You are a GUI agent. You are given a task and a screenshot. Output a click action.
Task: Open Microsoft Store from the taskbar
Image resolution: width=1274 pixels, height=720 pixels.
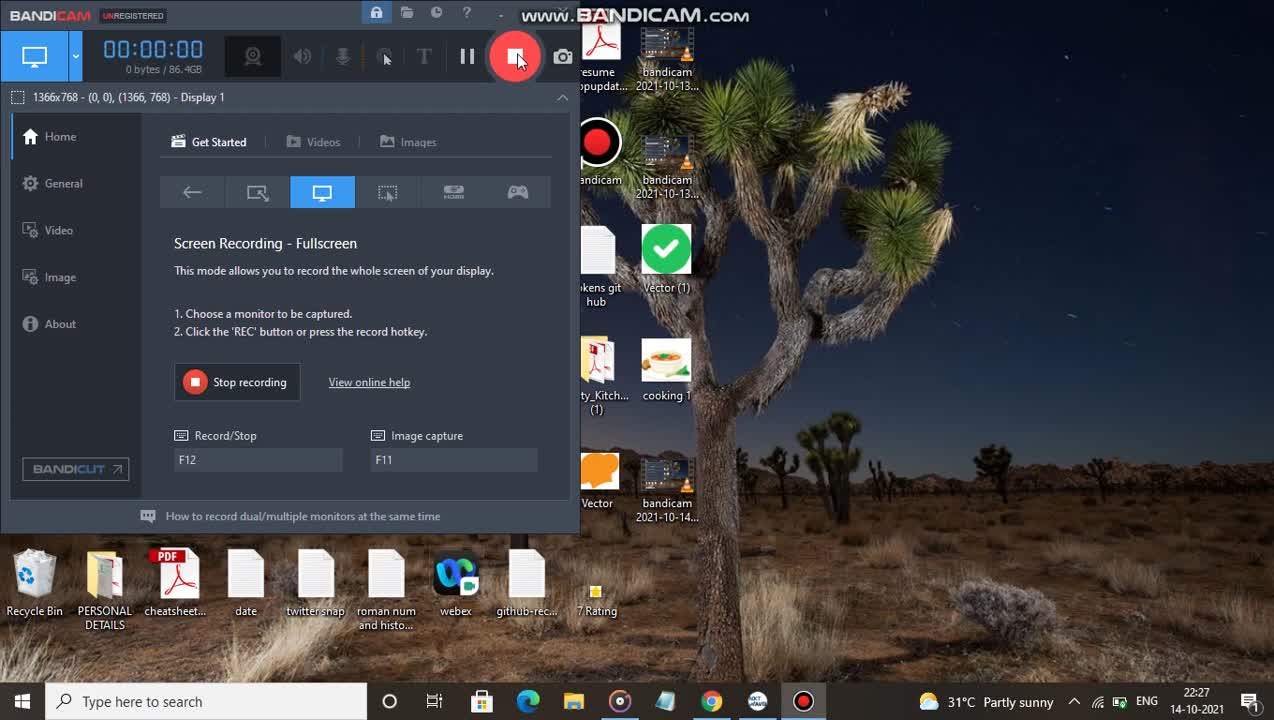point(481,702)
